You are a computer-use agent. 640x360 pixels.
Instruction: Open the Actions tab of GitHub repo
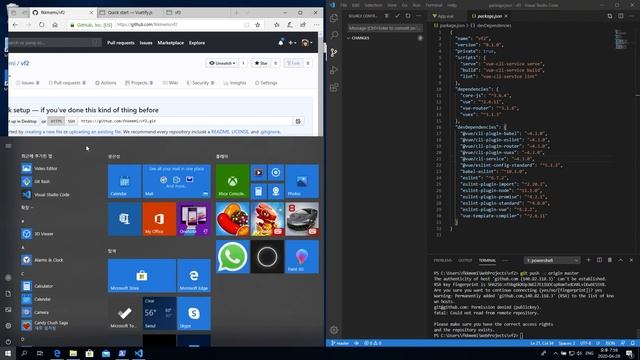tap(106, 83)
